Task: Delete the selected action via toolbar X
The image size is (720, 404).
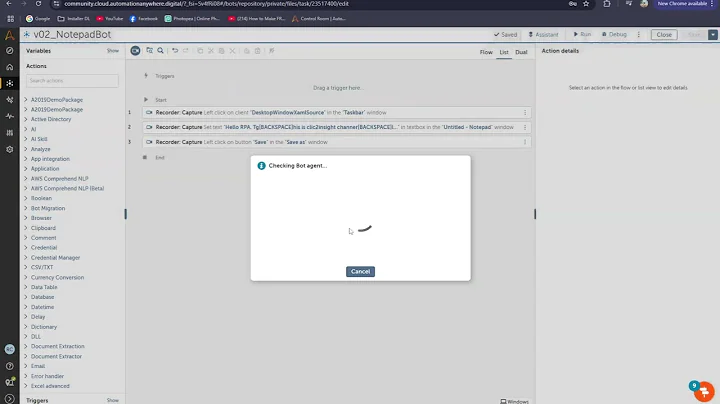Action: point(232,51)
